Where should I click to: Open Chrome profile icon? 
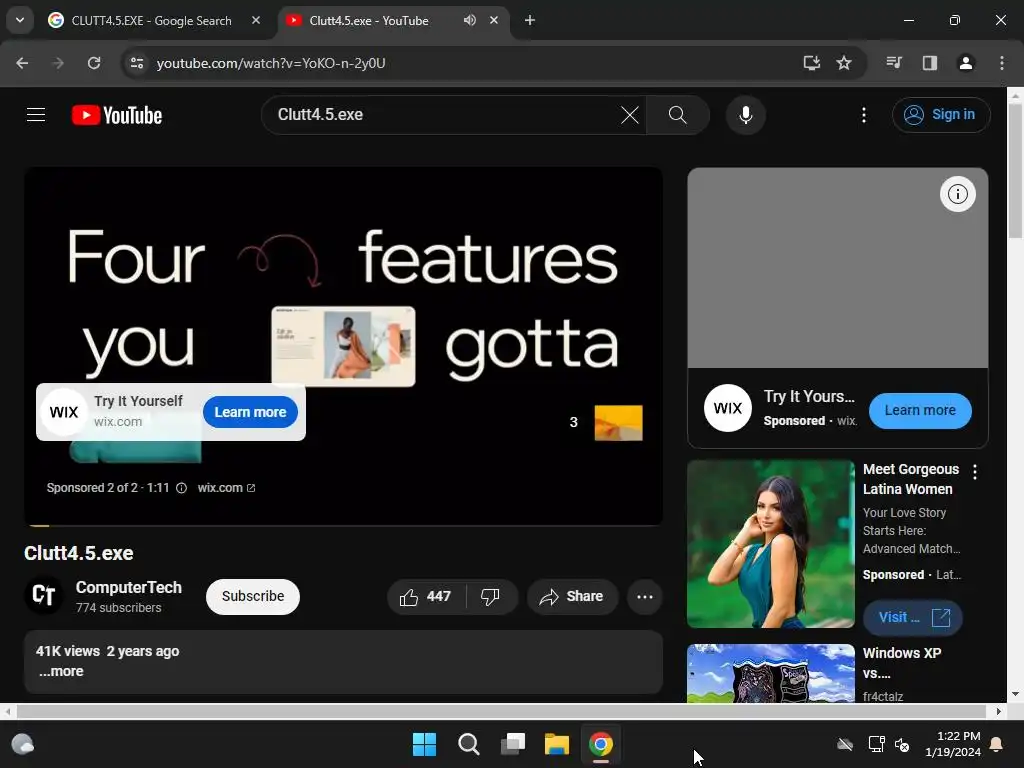[966, 63]
